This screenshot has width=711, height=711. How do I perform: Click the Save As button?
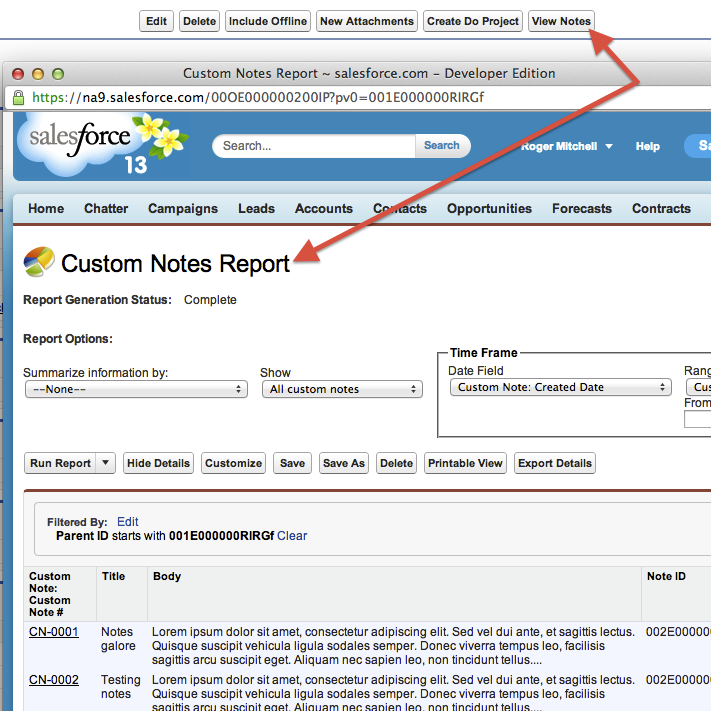(x=344, y=463)
